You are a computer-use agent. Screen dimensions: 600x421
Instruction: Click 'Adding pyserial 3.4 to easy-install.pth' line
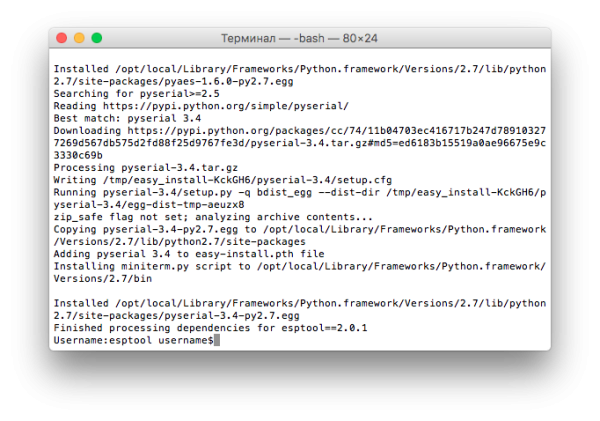189,254
